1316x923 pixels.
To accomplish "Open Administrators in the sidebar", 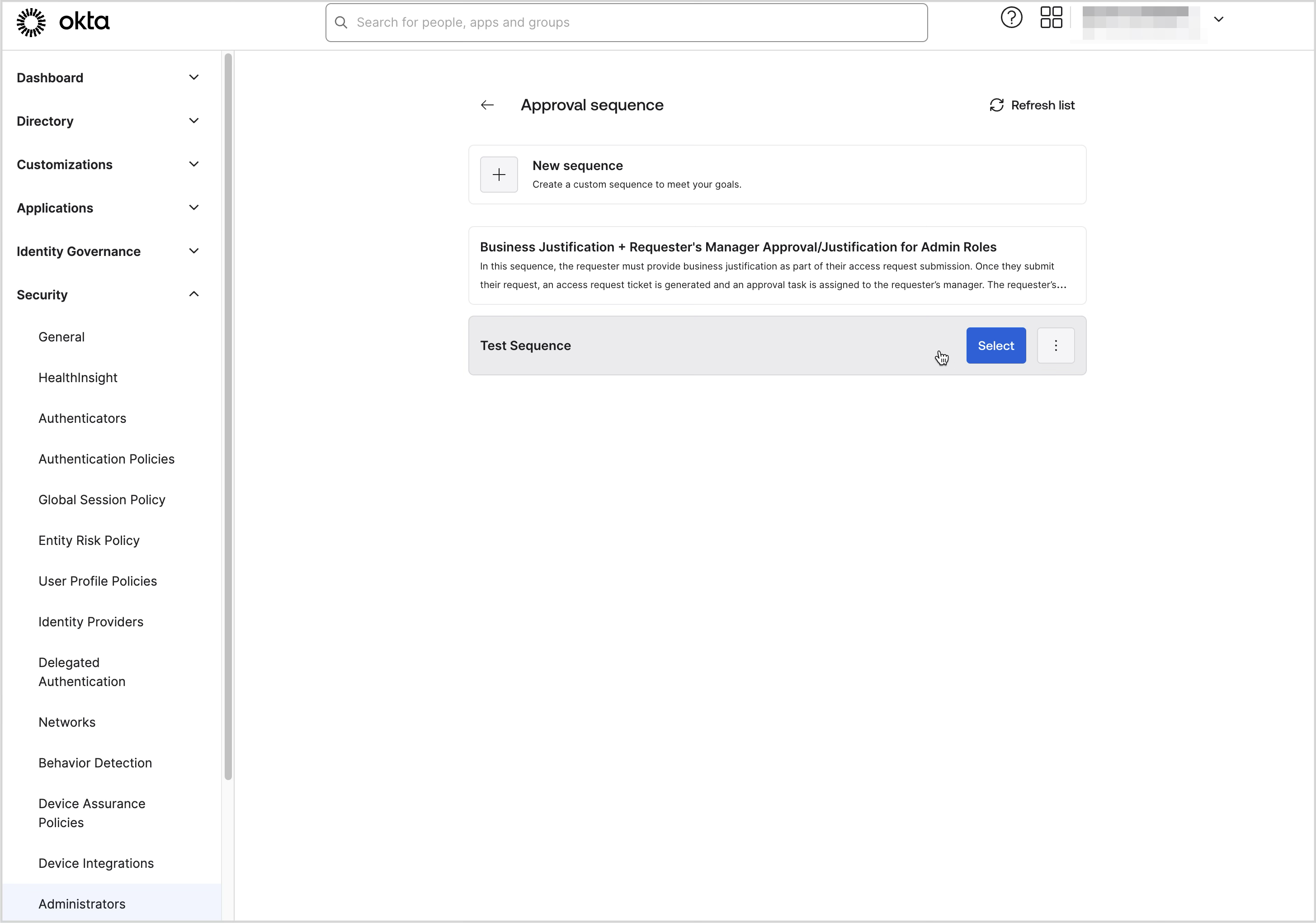I will 81,904.
